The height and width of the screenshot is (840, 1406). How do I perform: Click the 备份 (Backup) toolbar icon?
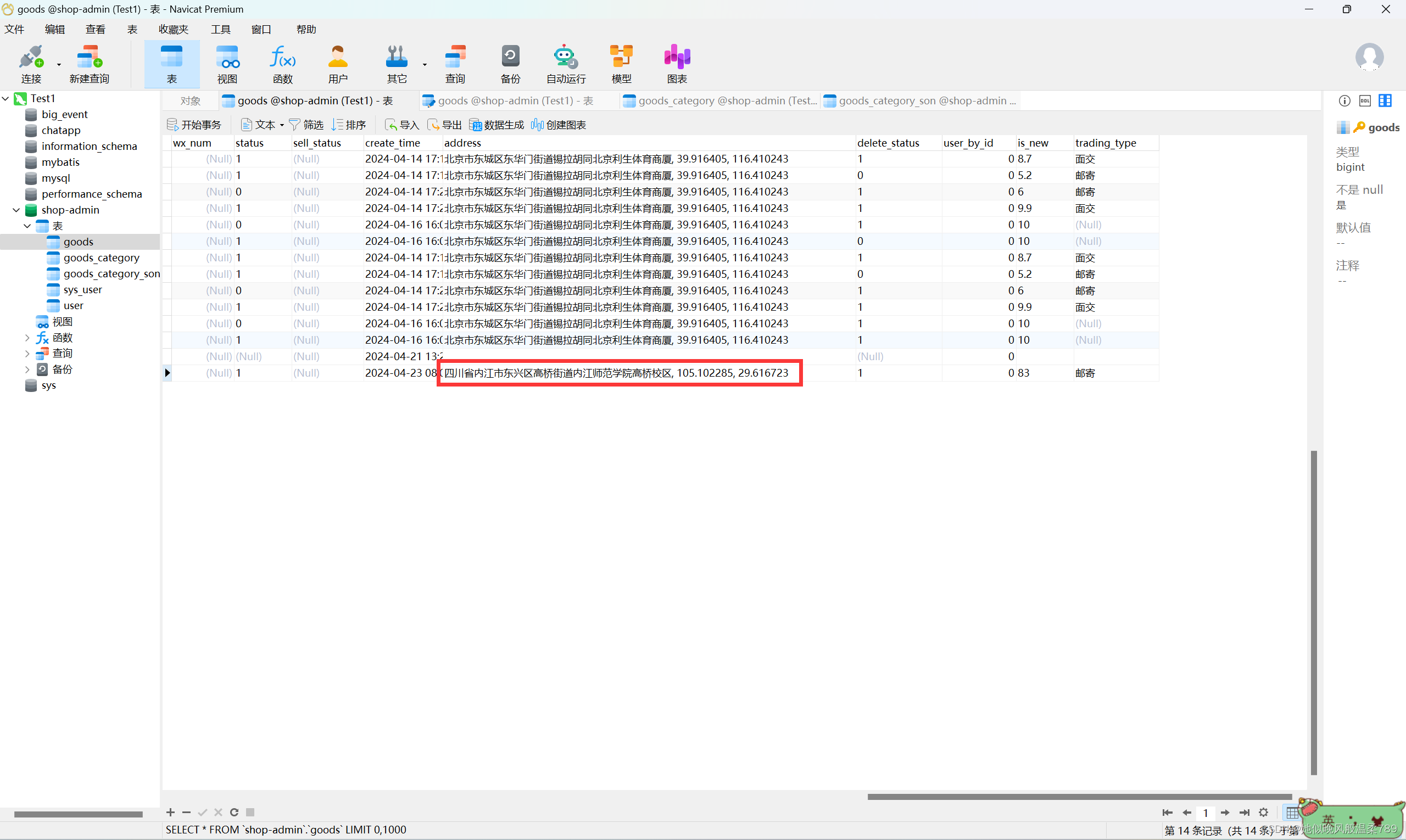511,63
